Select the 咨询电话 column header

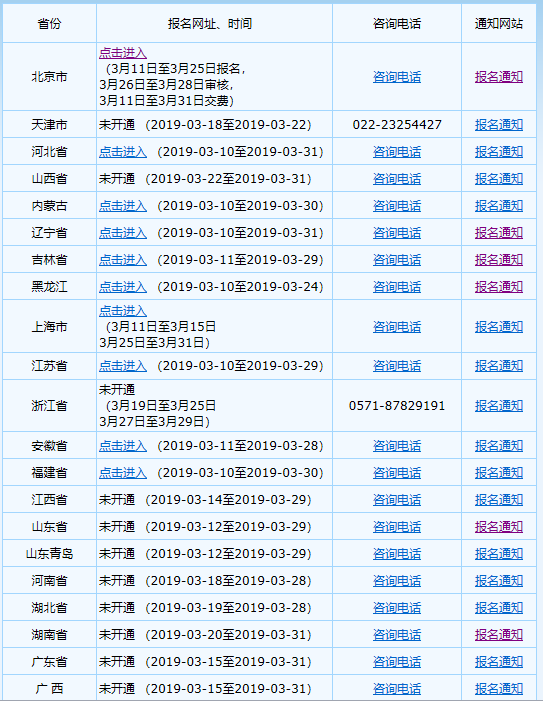(x=397, y=24)
